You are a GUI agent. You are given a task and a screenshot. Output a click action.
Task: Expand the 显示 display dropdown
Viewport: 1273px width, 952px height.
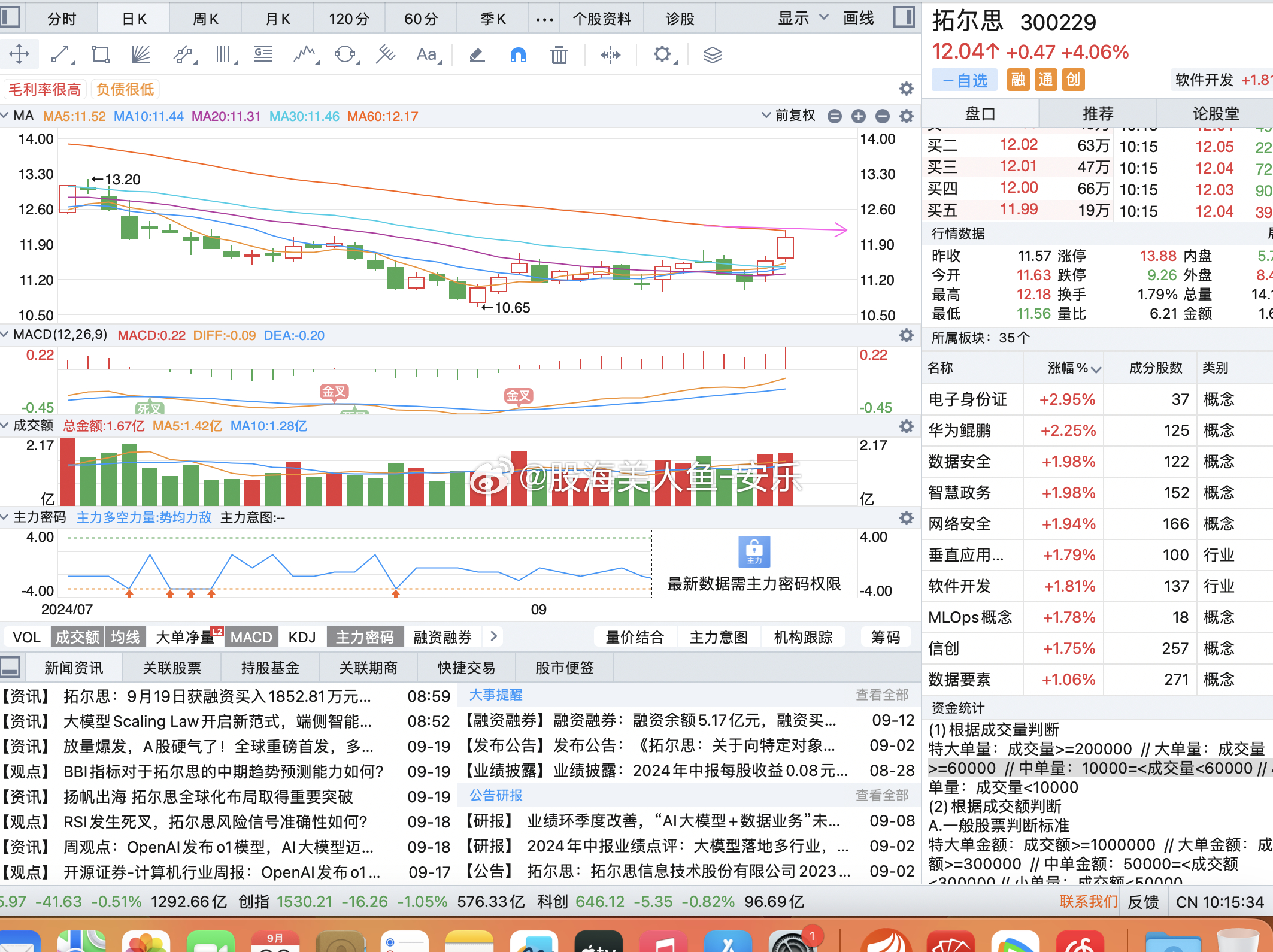[802, 19]
